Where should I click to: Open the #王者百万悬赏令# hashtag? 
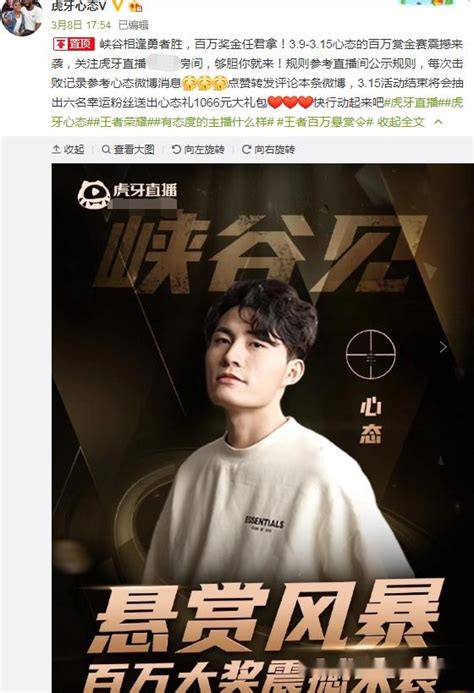point(325,122)
